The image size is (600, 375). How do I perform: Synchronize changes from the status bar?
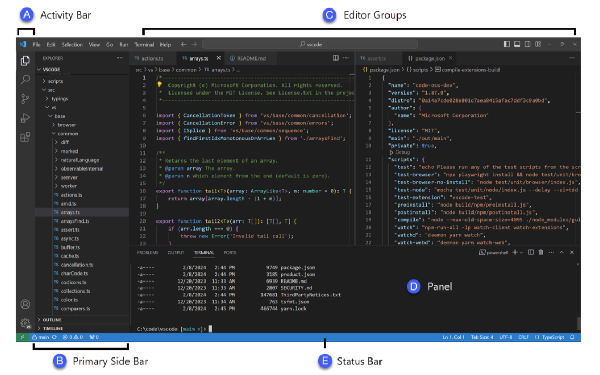coord(54,337)
